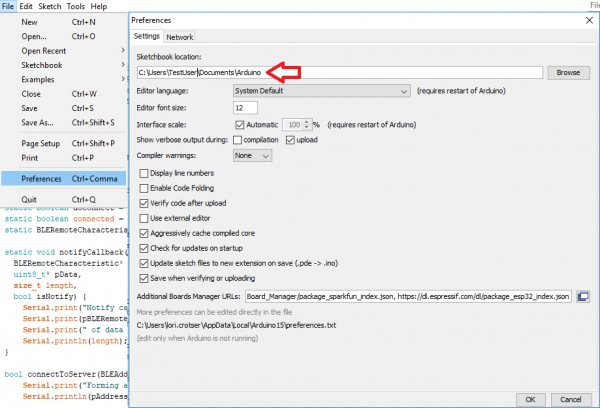The image size is (600, 408).
Task: Click the interface scale percentage field
Action: 293,125
